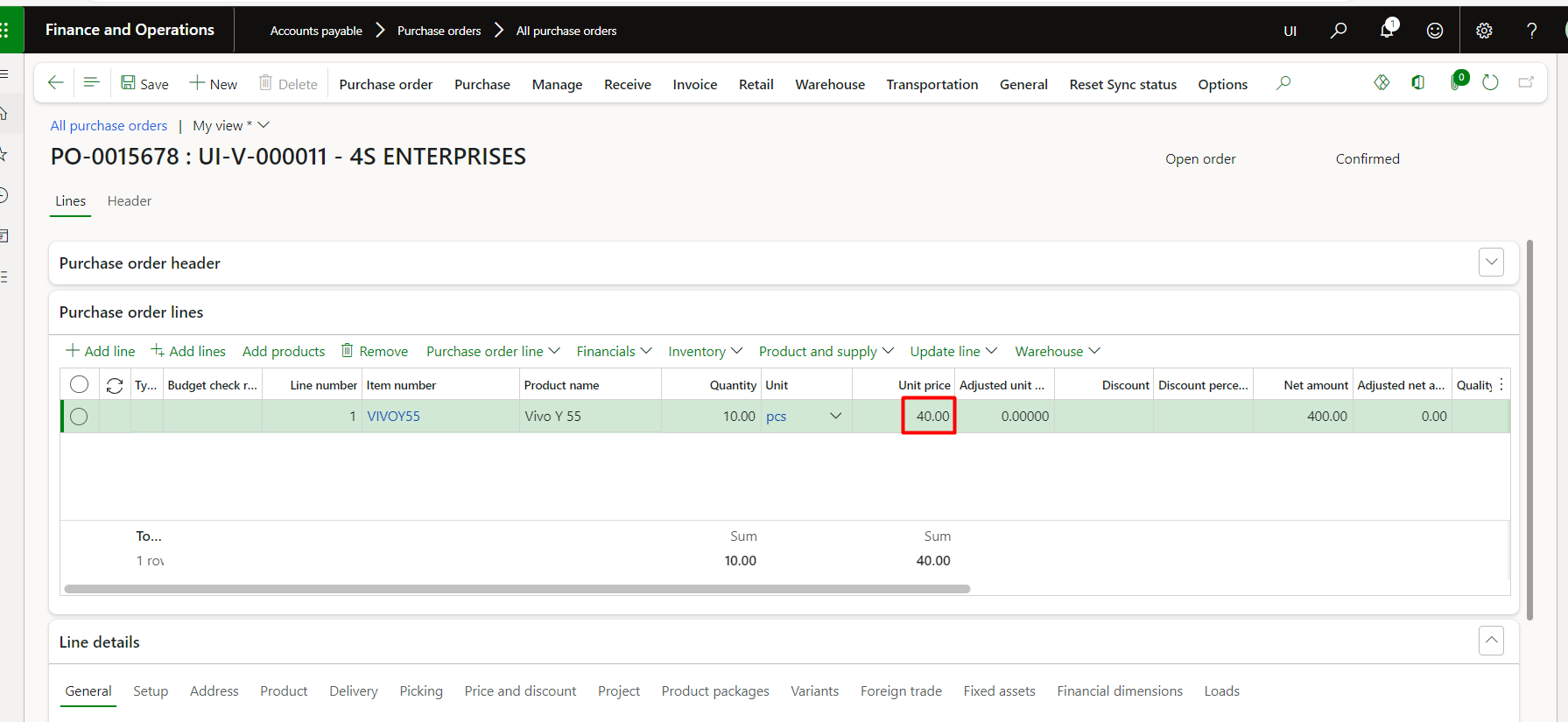
Task: Open the Unit pcs dropdown arrow
Action: (x=835, y=417)
